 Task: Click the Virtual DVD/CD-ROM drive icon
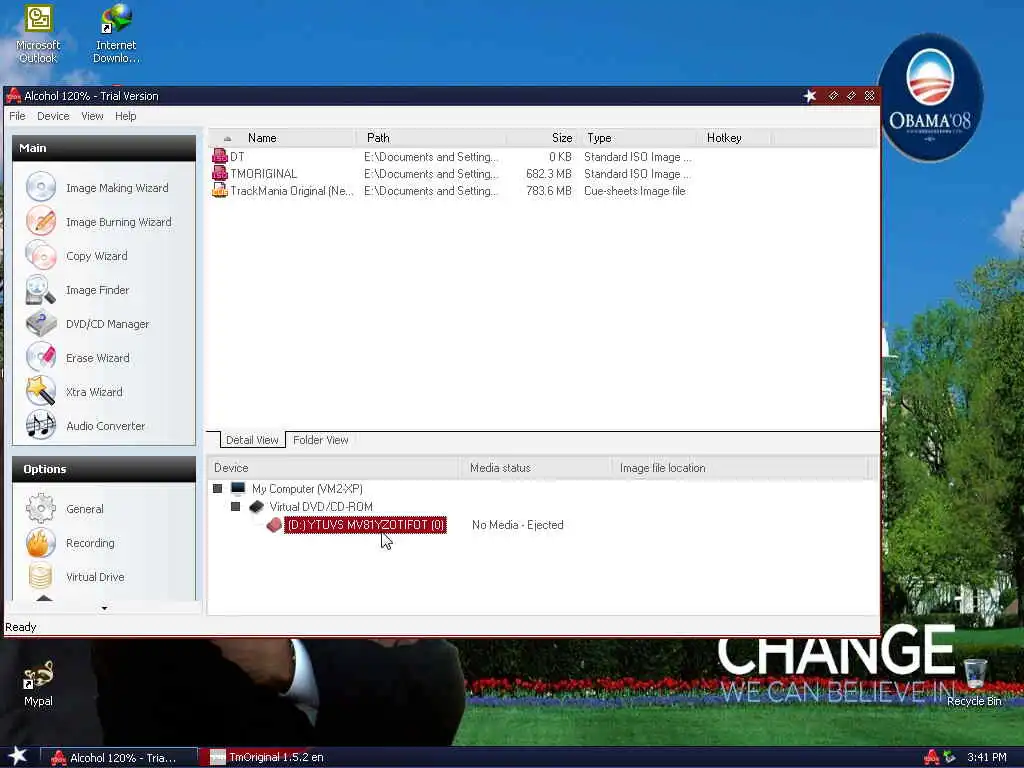256,506
